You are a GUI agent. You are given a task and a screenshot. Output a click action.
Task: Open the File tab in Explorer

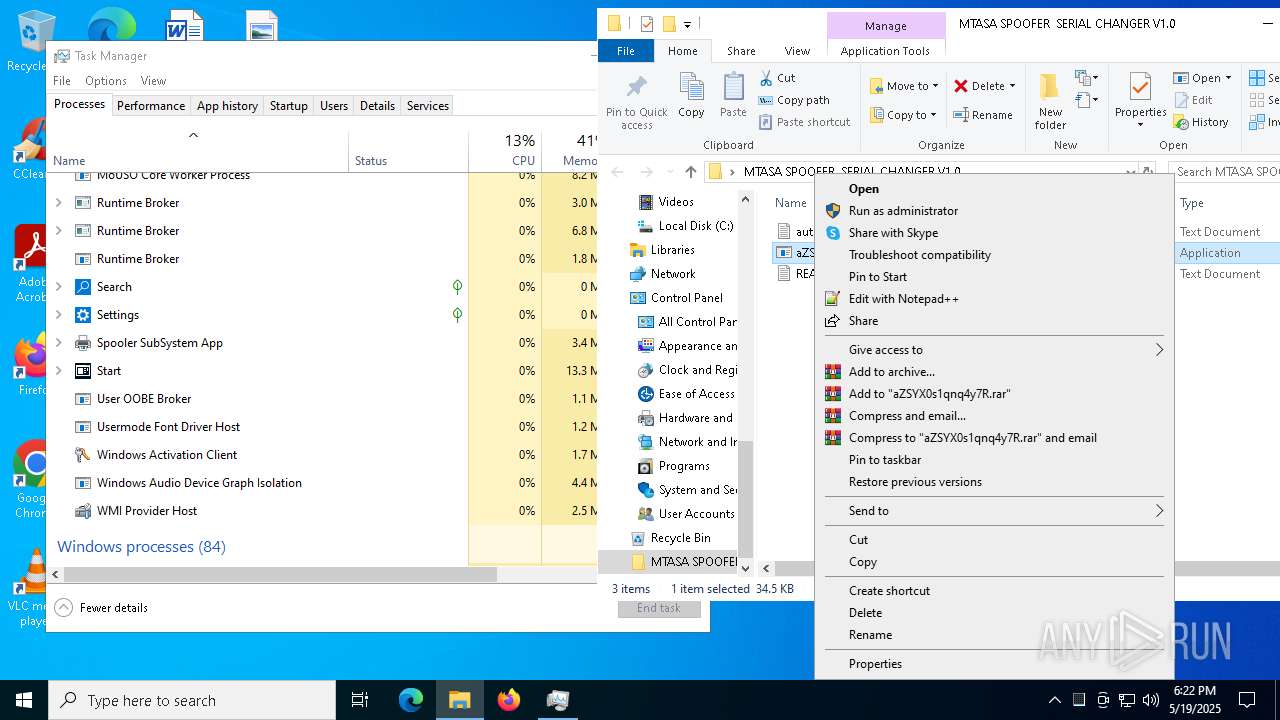(x=626, y=51)
